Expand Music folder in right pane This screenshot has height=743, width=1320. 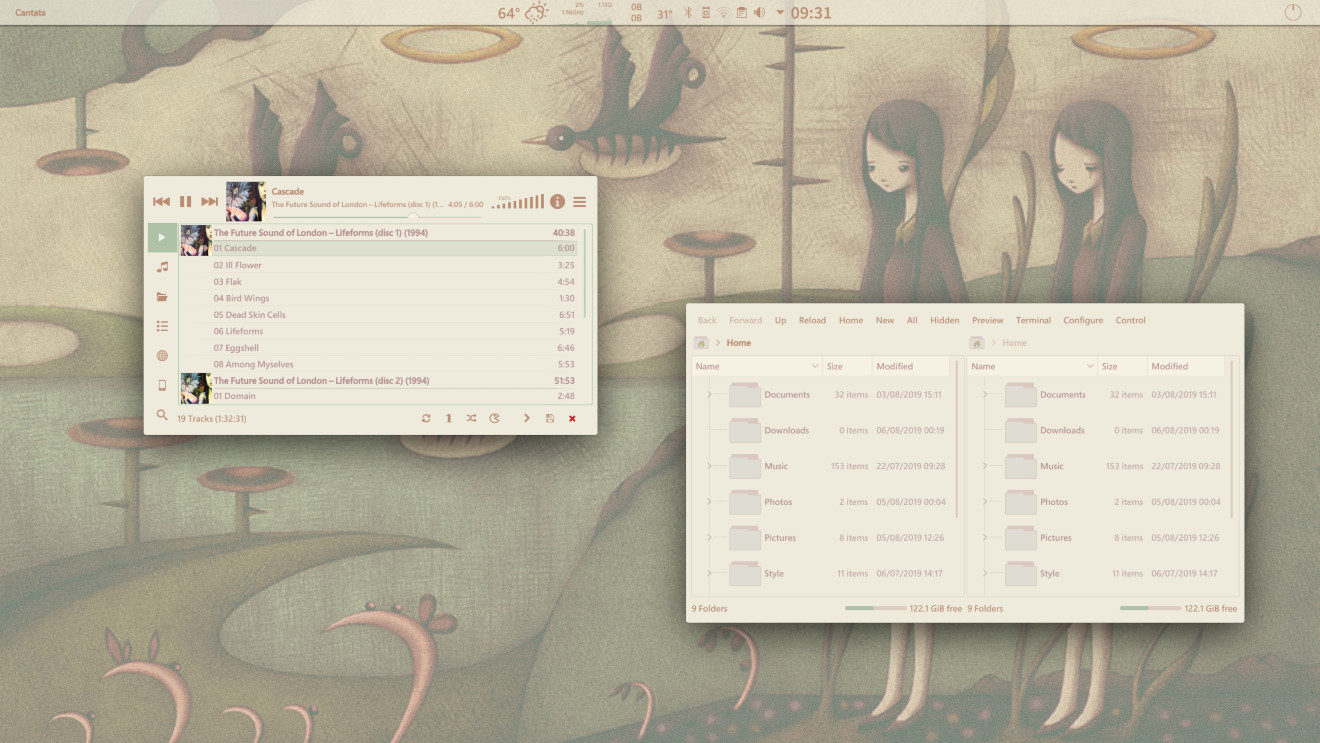coord(985,466)
